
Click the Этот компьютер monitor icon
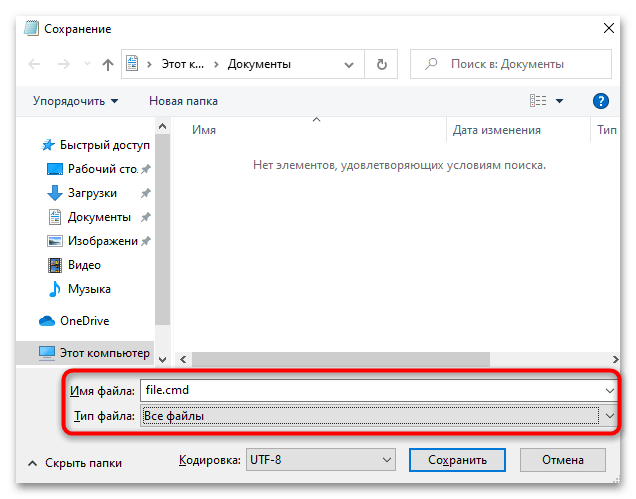(x=47, y=353)
